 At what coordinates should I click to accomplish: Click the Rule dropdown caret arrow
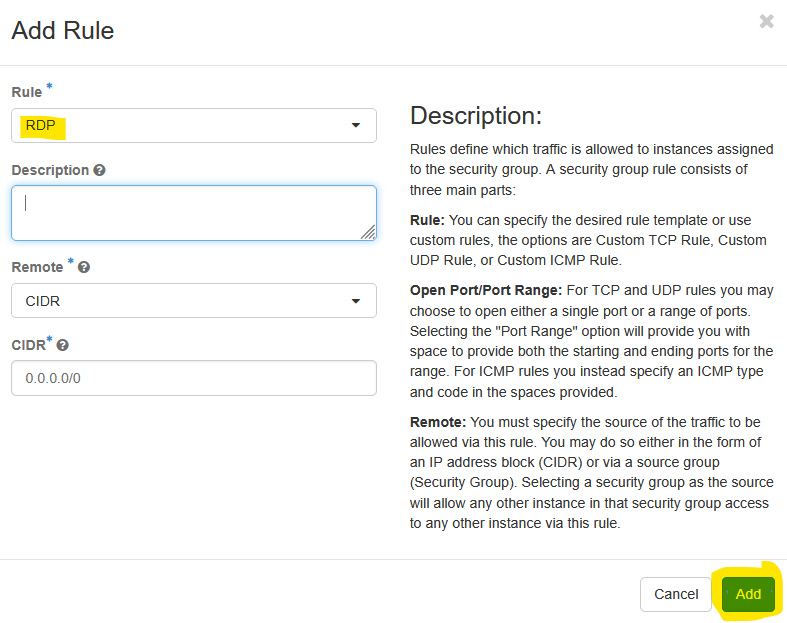[x=356, y=126]
